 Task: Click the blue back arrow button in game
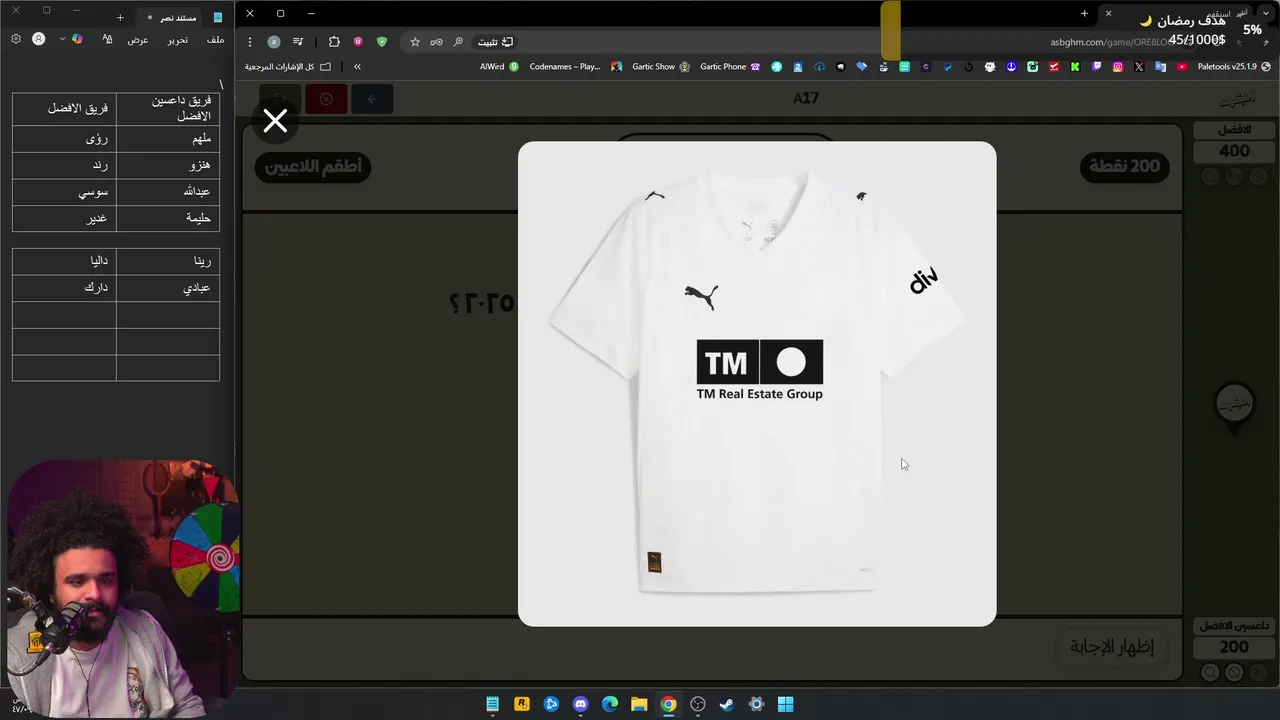point(372,99)
